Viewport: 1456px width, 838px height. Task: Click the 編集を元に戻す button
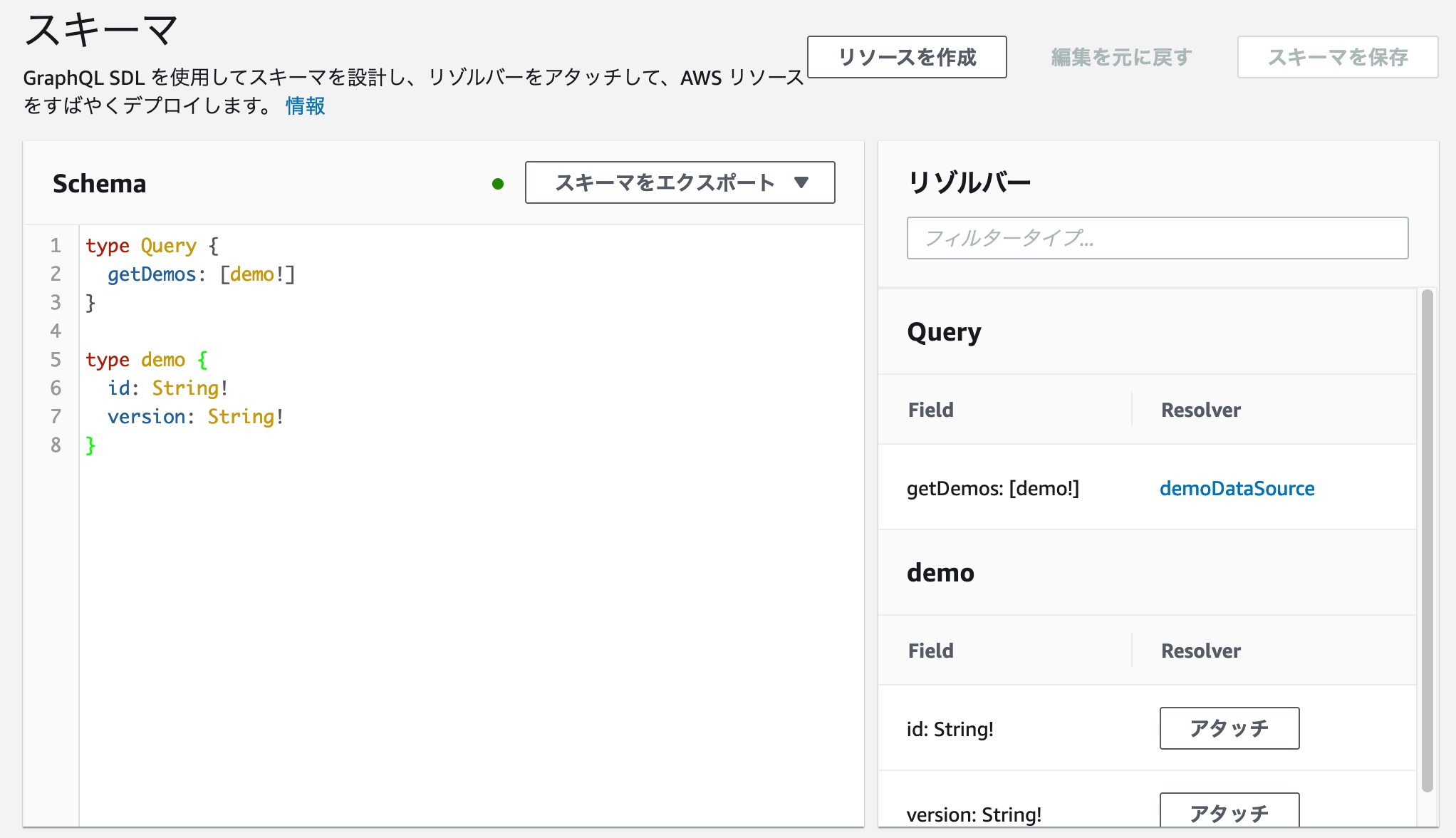click(1119, 57)
